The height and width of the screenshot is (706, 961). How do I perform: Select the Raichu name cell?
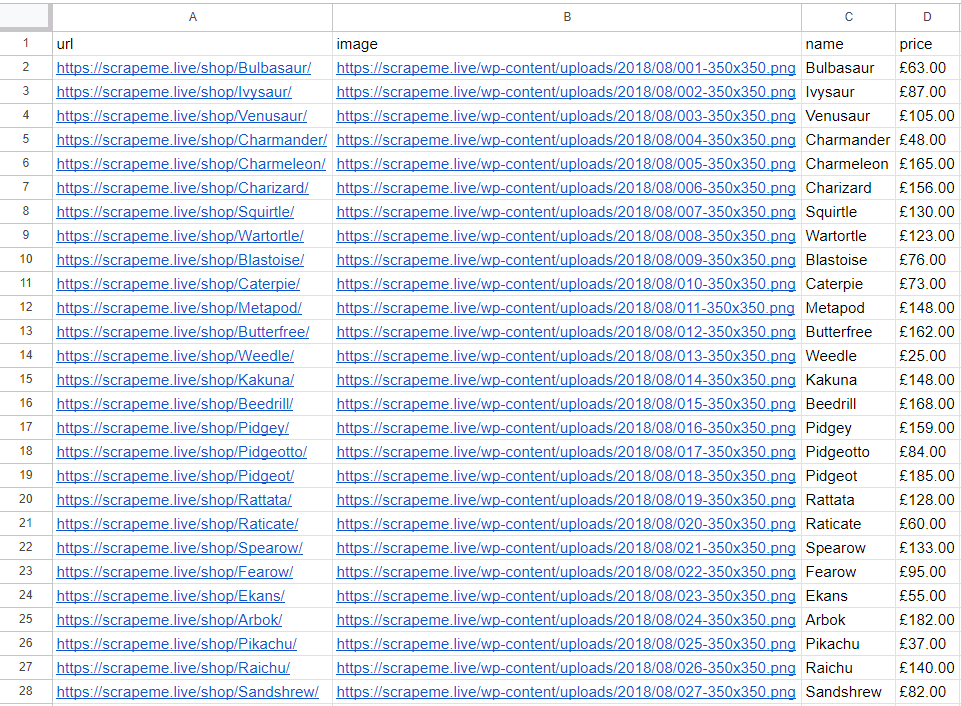848,668
